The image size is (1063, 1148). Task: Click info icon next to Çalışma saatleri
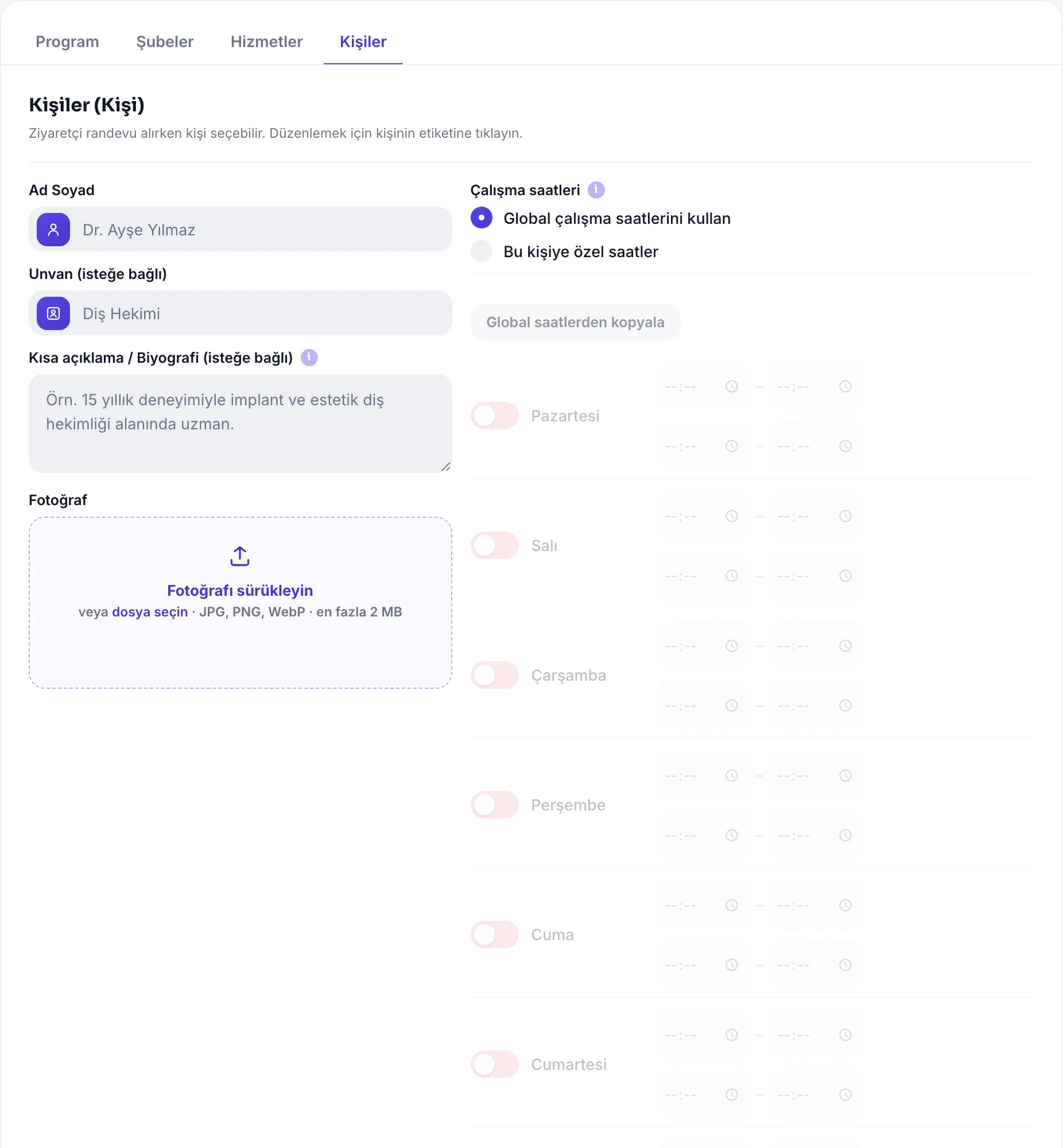point(596,190)
